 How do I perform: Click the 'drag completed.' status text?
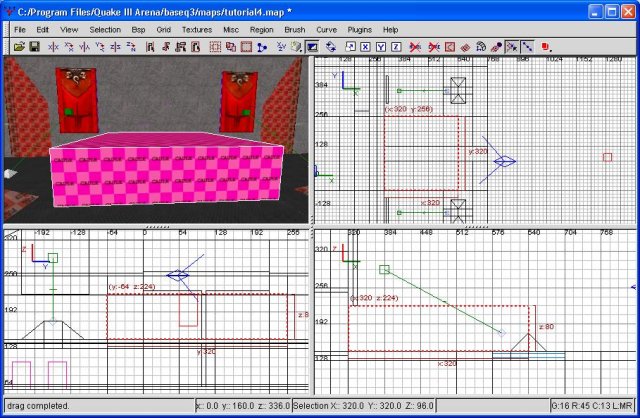point(38,406)
